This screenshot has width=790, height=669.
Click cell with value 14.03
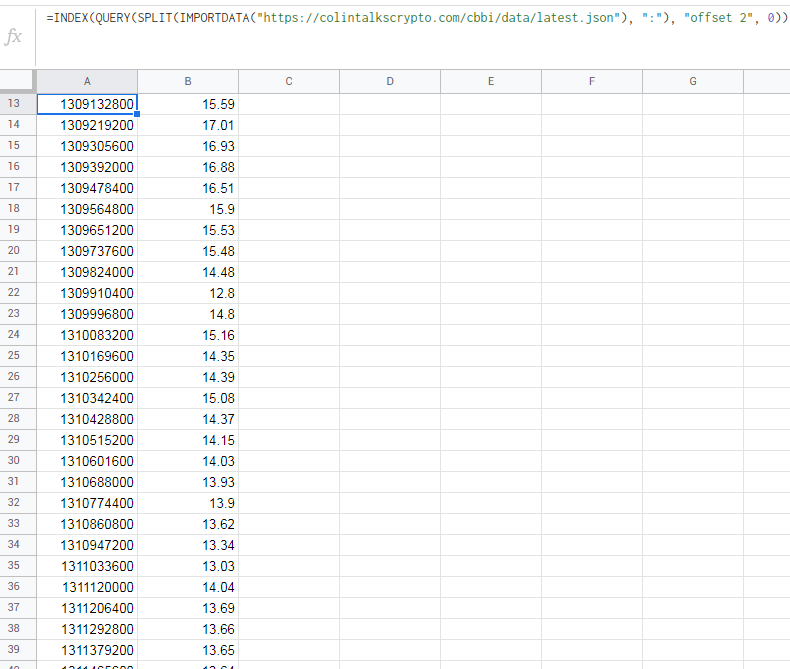[188, 461]
